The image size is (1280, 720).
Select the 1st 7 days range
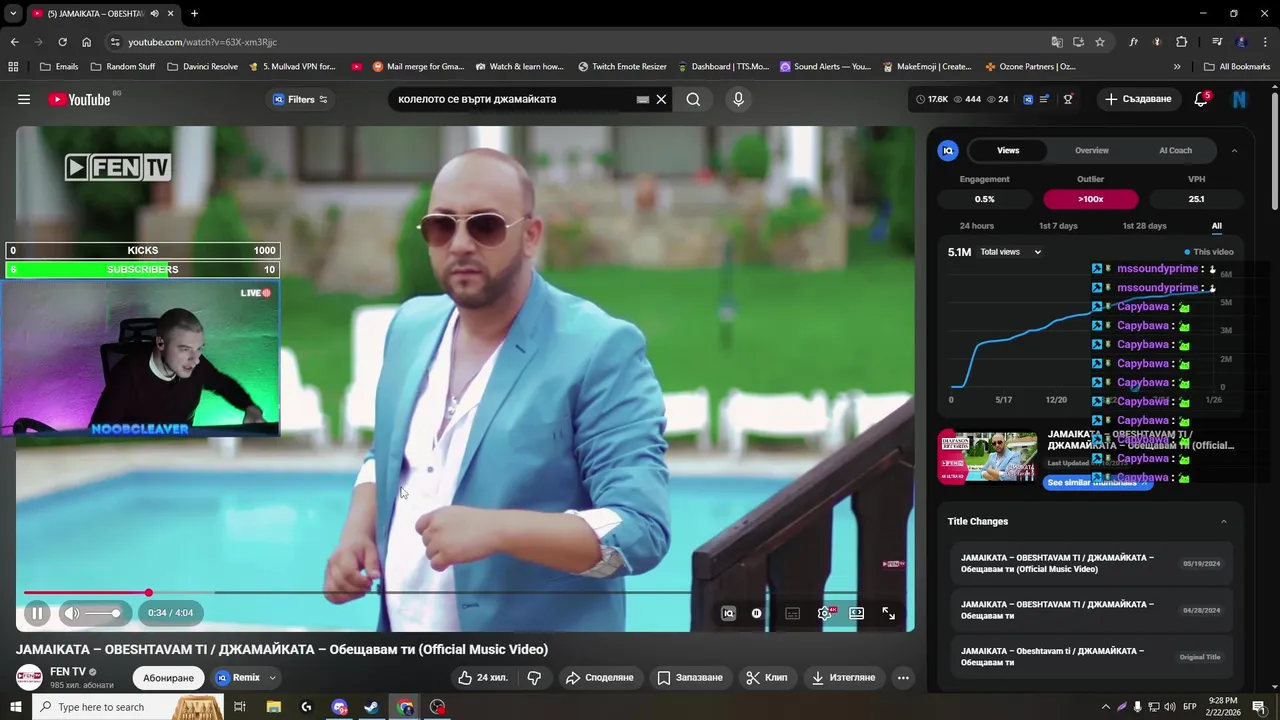click(x=1058, y=226)
